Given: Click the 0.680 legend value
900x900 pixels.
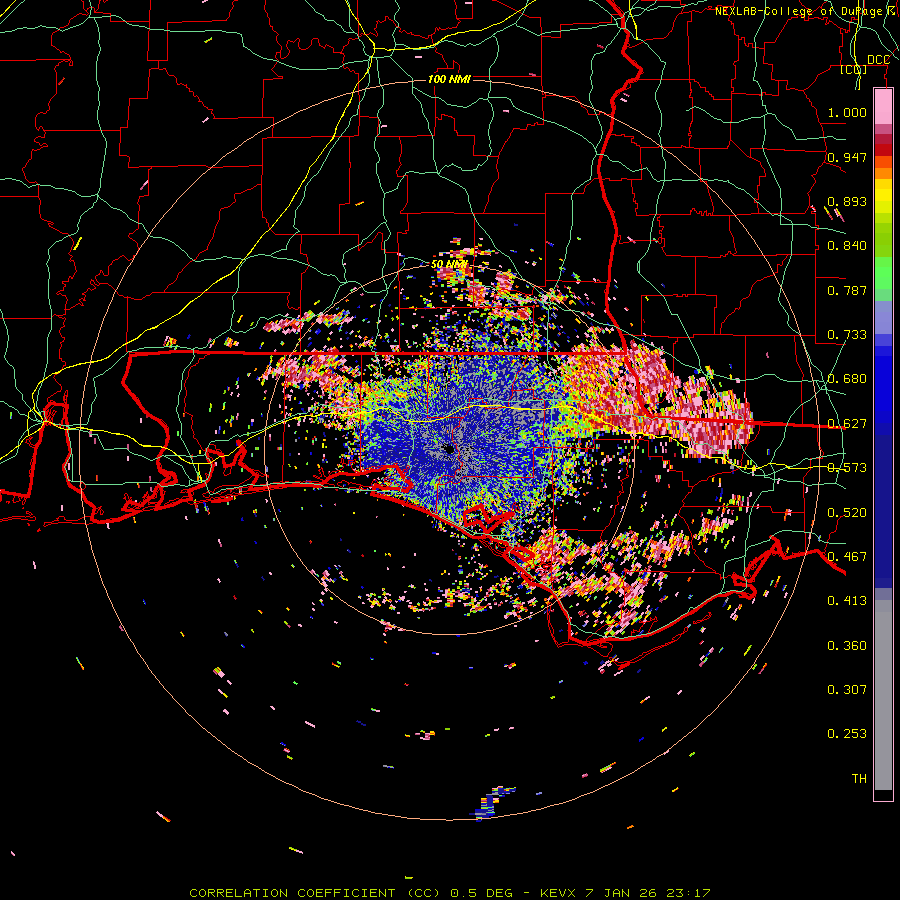Looking at the screenshot, I should pyautogui.click(x=847, y=379).
